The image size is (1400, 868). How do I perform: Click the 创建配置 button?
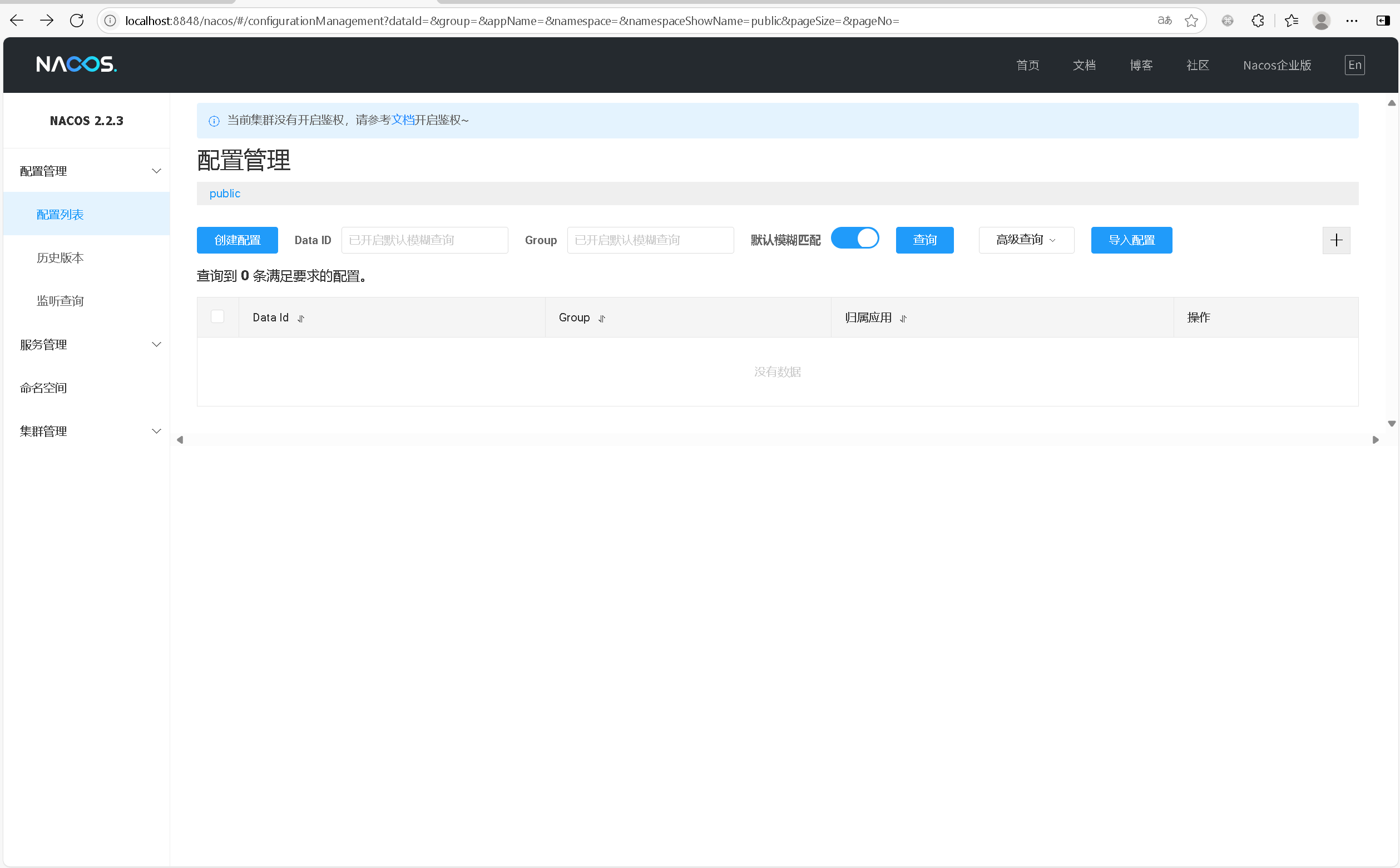click(237, 240)
